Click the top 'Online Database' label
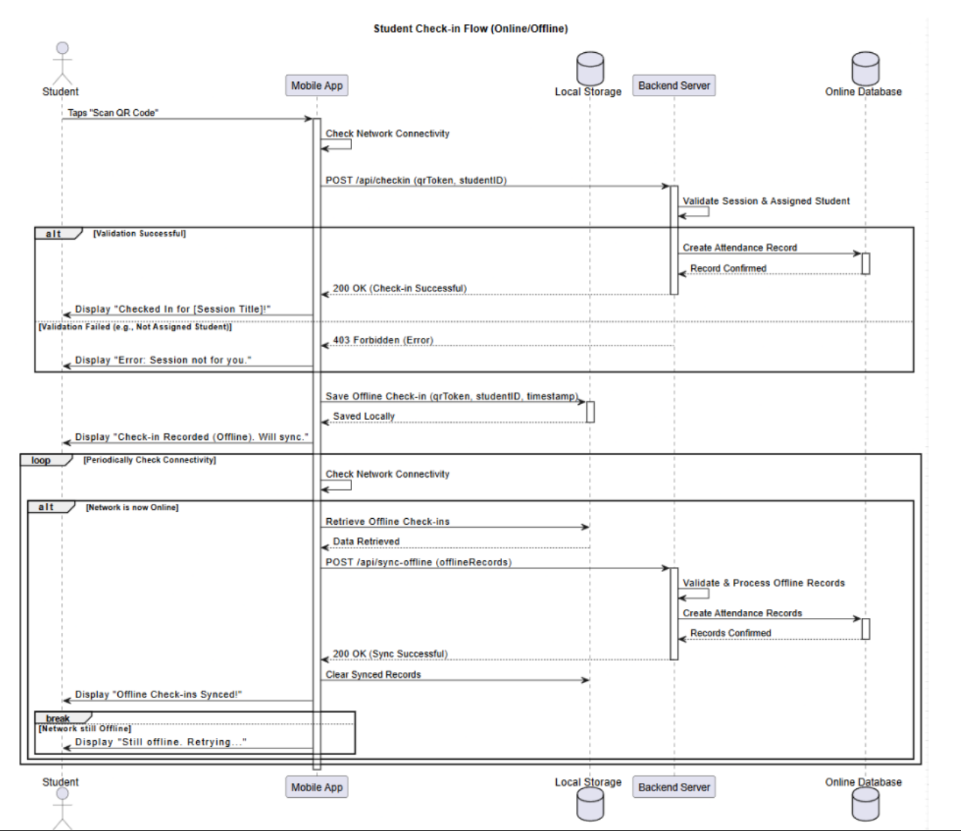This screenshot has width=961, height=831. coord(864,91)
